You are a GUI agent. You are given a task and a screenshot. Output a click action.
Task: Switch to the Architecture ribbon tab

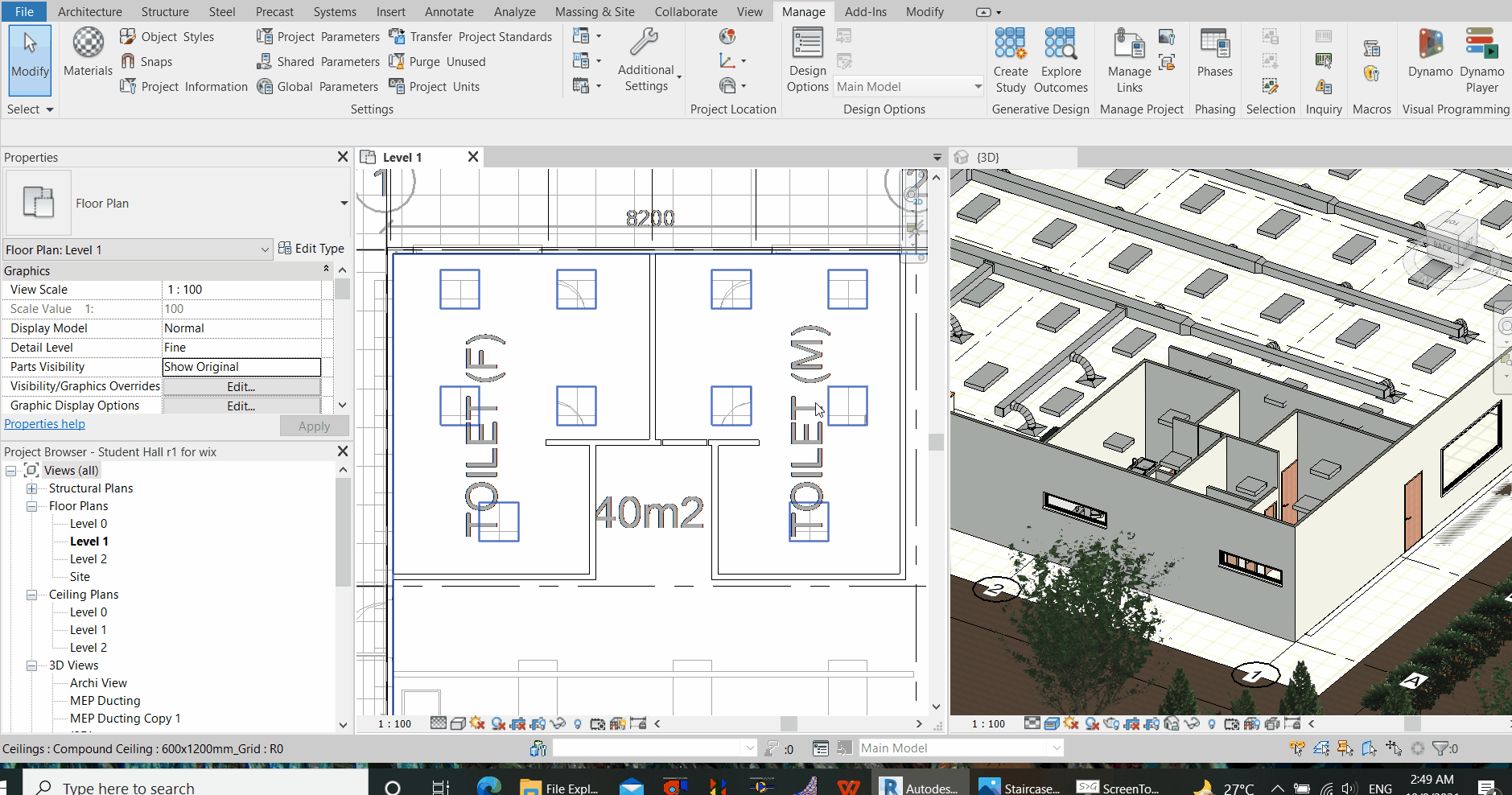click(90, 11)
